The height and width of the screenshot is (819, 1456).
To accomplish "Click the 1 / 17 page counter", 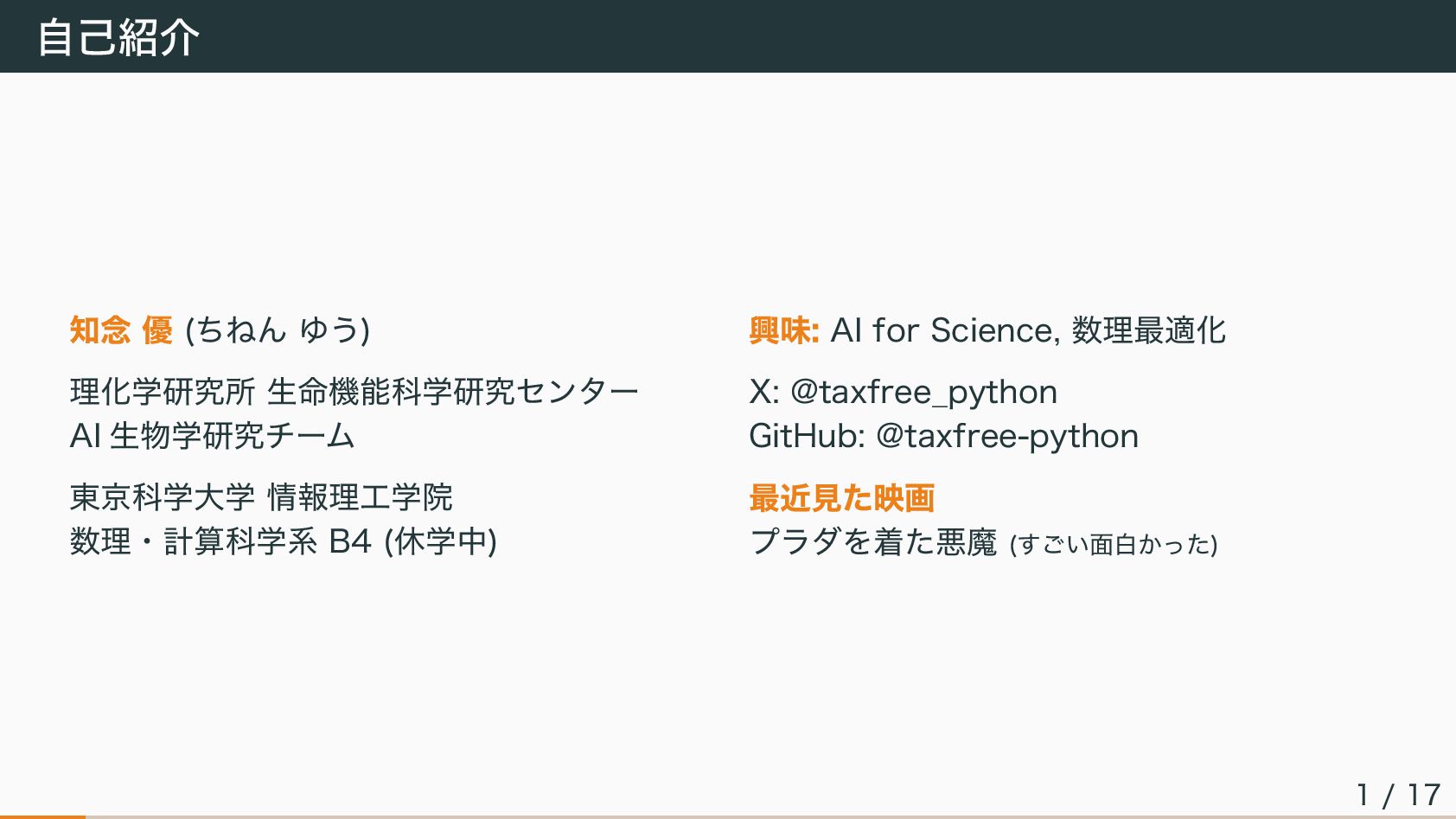I will tap(1398, 795).
